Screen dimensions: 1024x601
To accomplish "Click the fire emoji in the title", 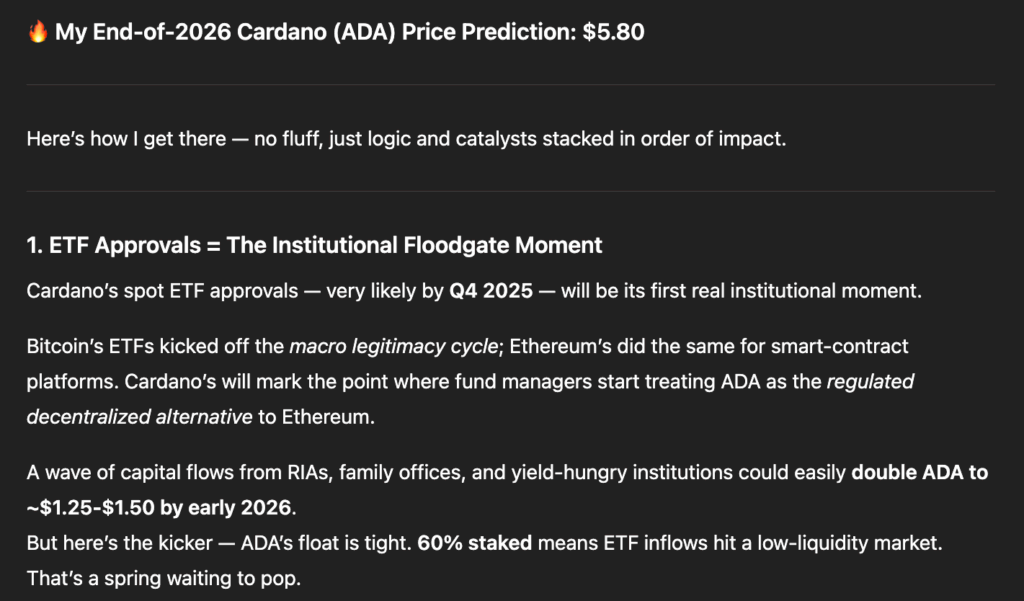I will [x=37, y=33].
